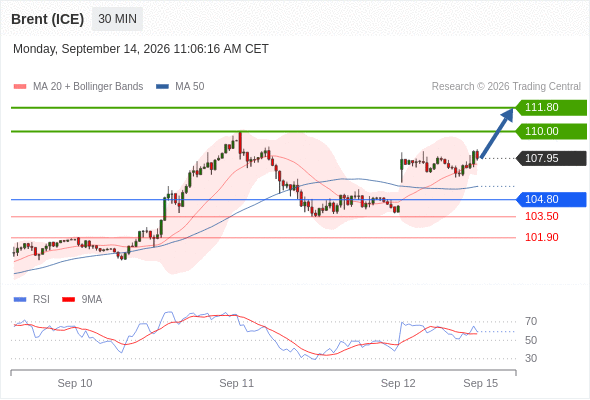Screen dimensions: 590x400
Task: Click the 104.80 blue pivot label
Action: 551,199
